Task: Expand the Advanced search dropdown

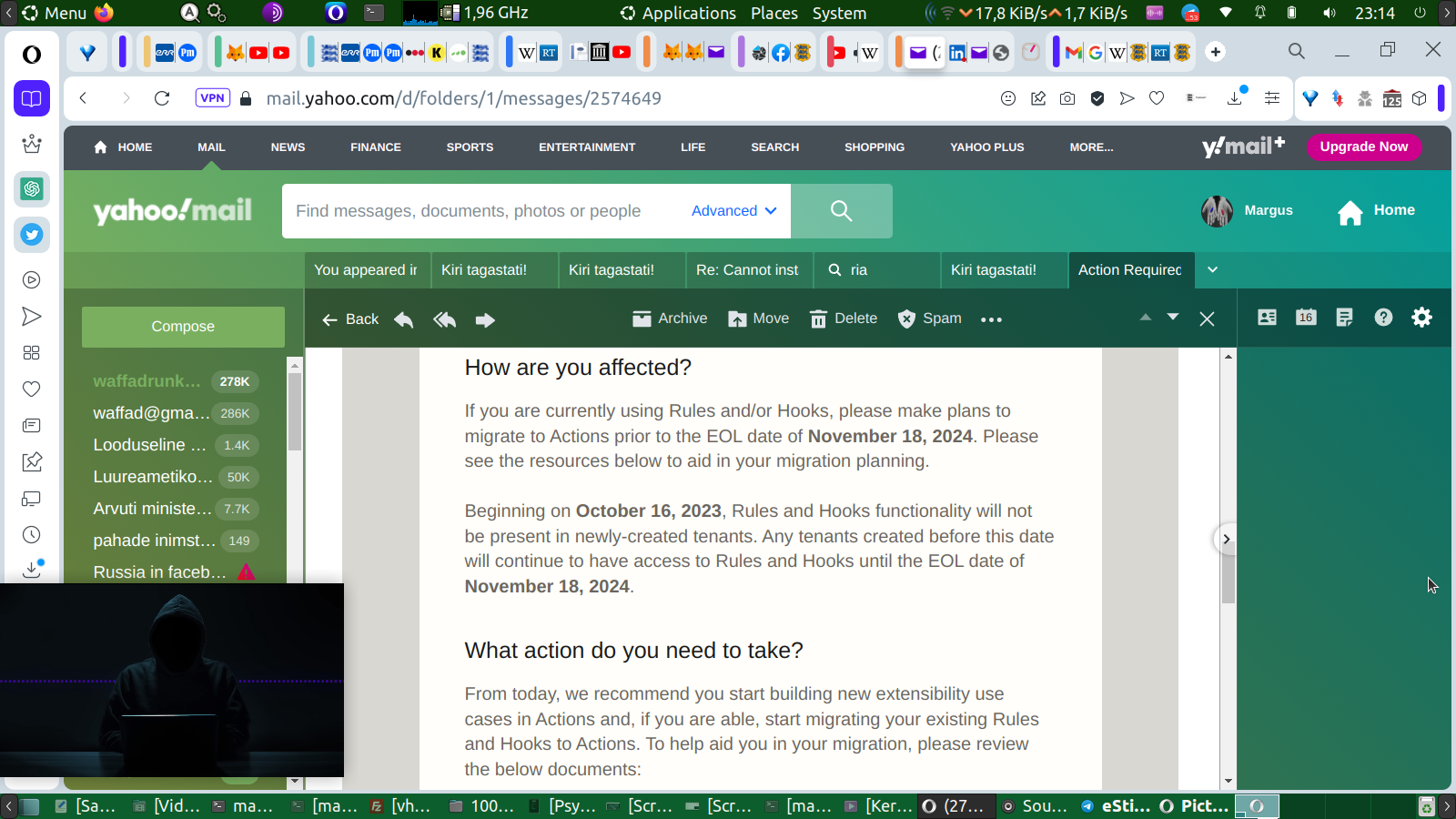Action: [x=733, y=211]
